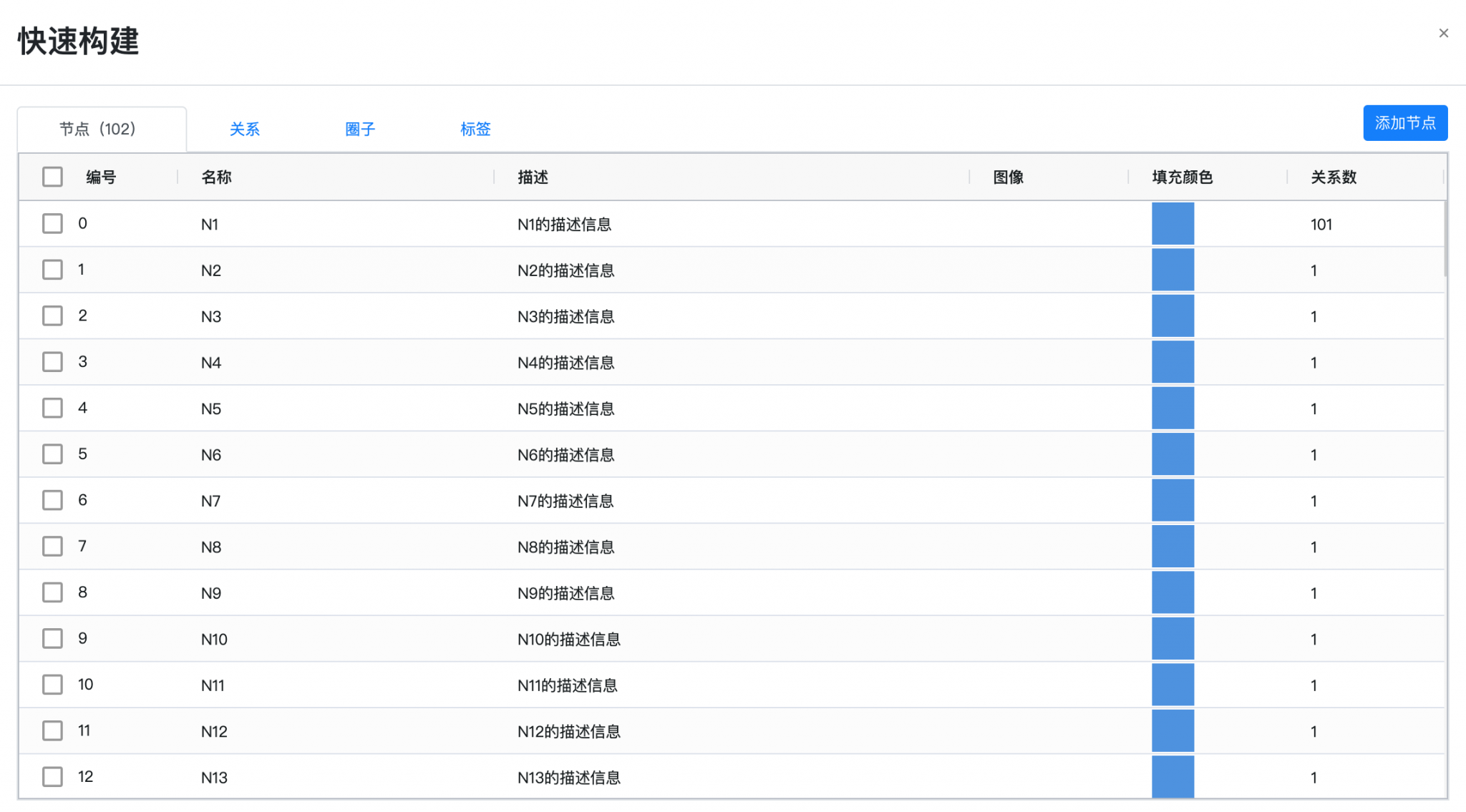The image size is (1466, 812).
Task: Open the 圈子 tab
Action: coord(359,129)
